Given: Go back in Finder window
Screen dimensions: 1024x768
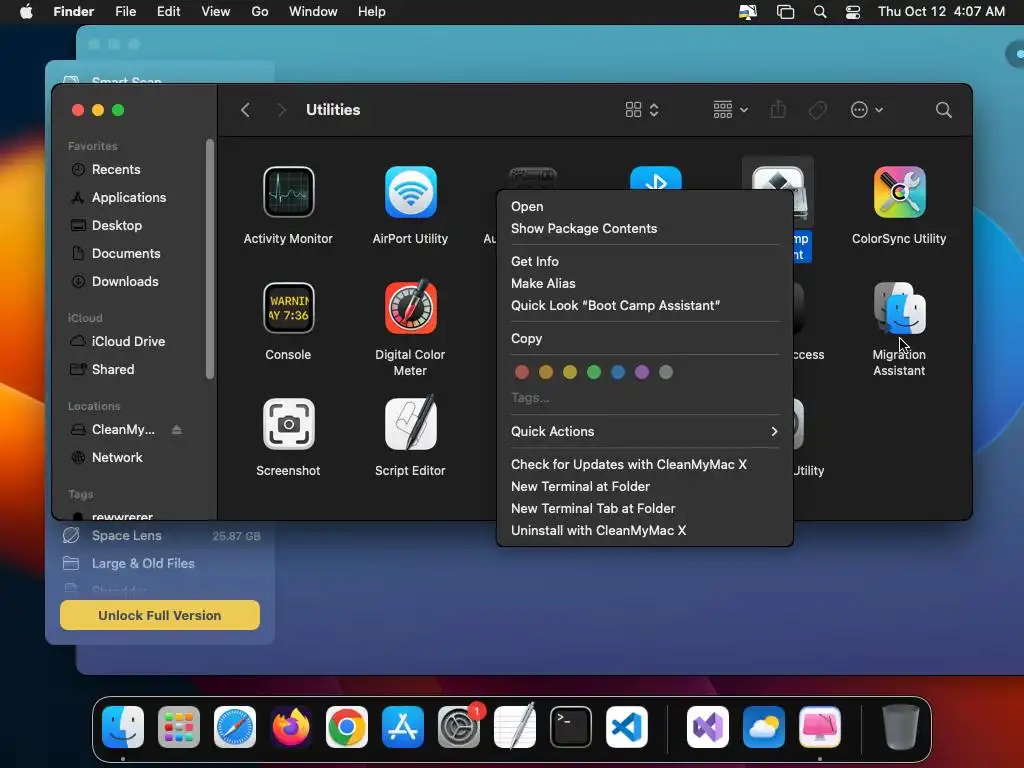Looking at the screenshot, I should [x=246, y=110].
